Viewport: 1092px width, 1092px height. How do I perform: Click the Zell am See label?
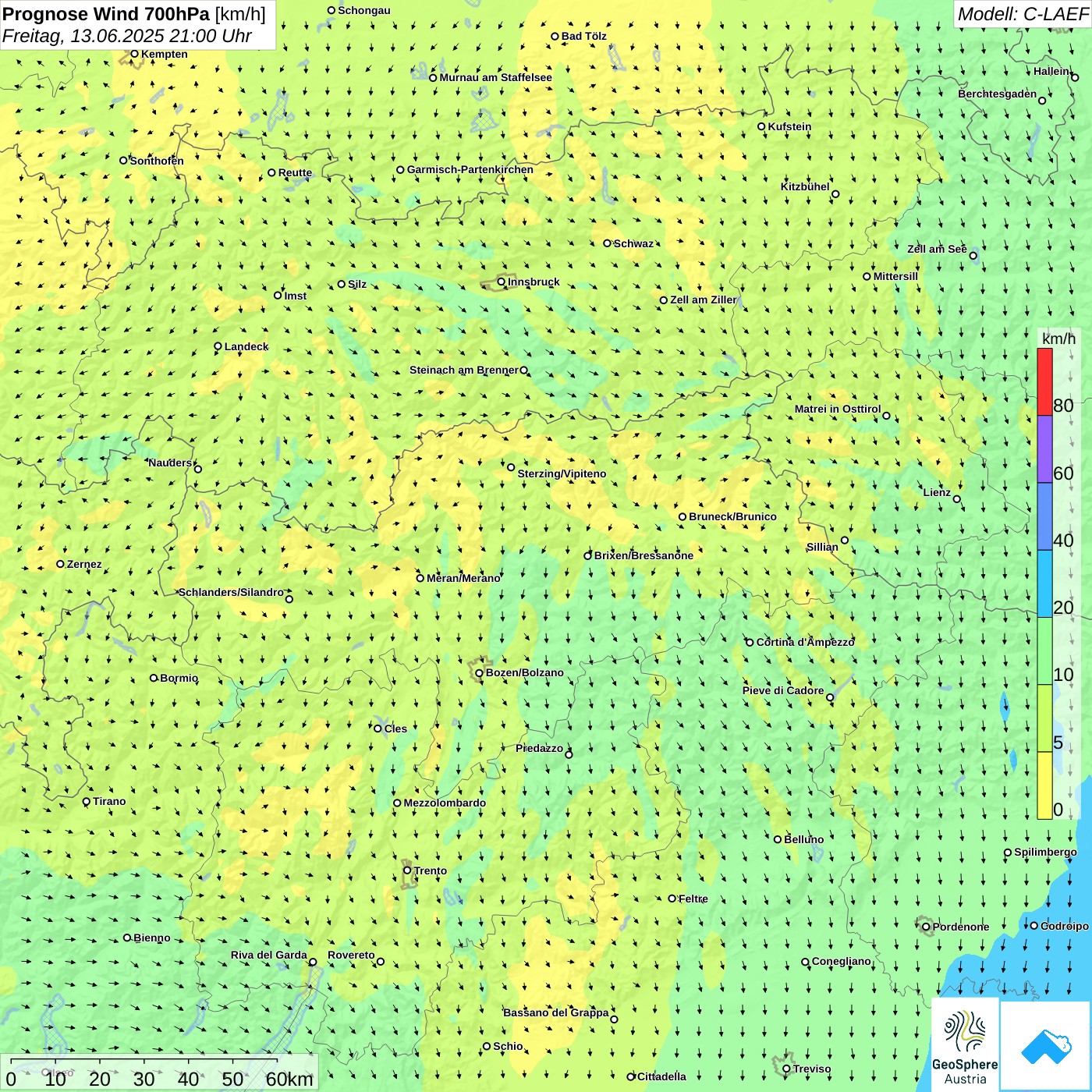point(937,249)
